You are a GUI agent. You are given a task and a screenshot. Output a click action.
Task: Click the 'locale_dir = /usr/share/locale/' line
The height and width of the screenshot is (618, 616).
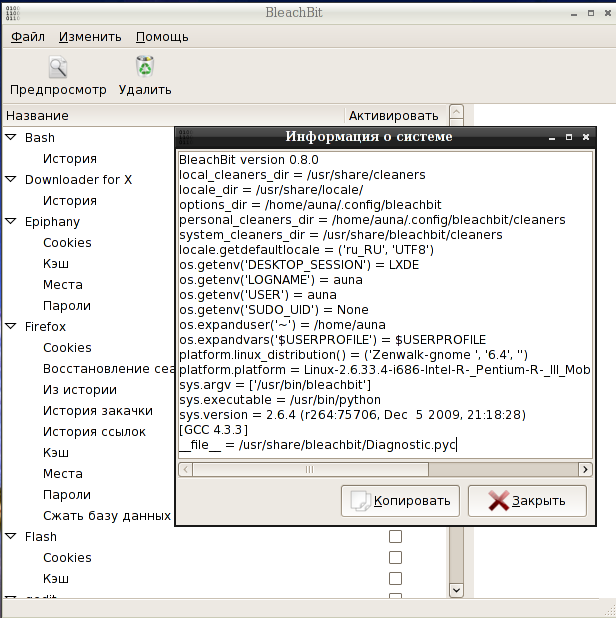[271, 190]
